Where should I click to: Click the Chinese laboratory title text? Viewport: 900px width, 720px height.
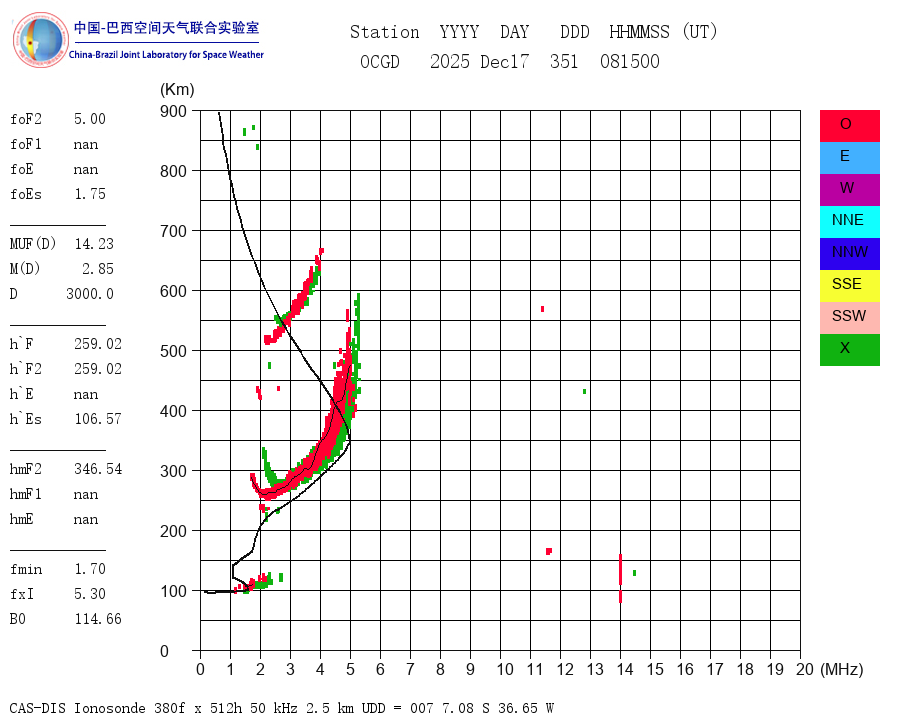point(166,28)
